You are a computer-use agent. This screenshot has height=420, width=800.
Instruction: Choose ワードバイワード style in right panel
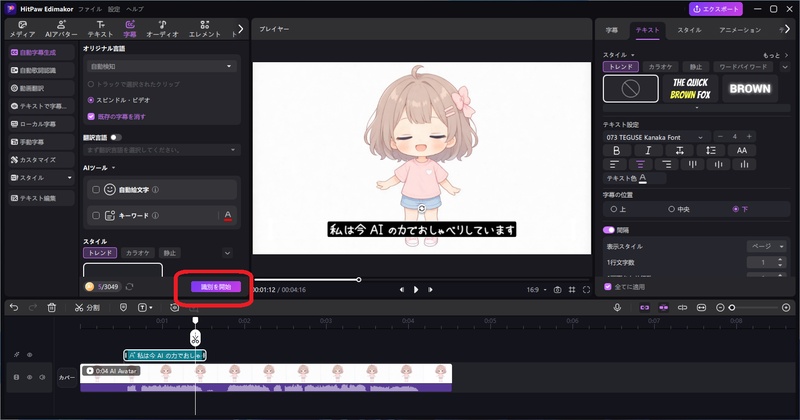point(743,67)
